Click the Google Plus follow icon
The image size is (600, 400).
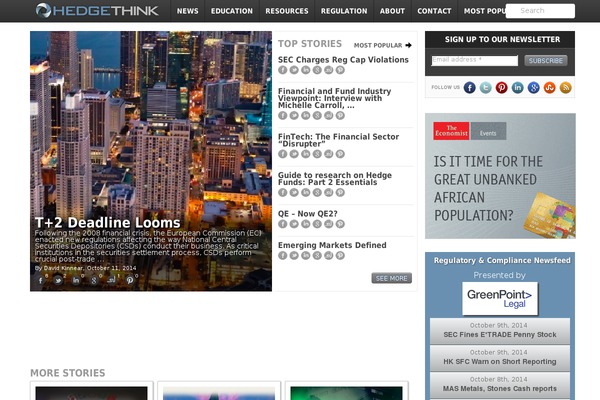(x=534, y=88)
